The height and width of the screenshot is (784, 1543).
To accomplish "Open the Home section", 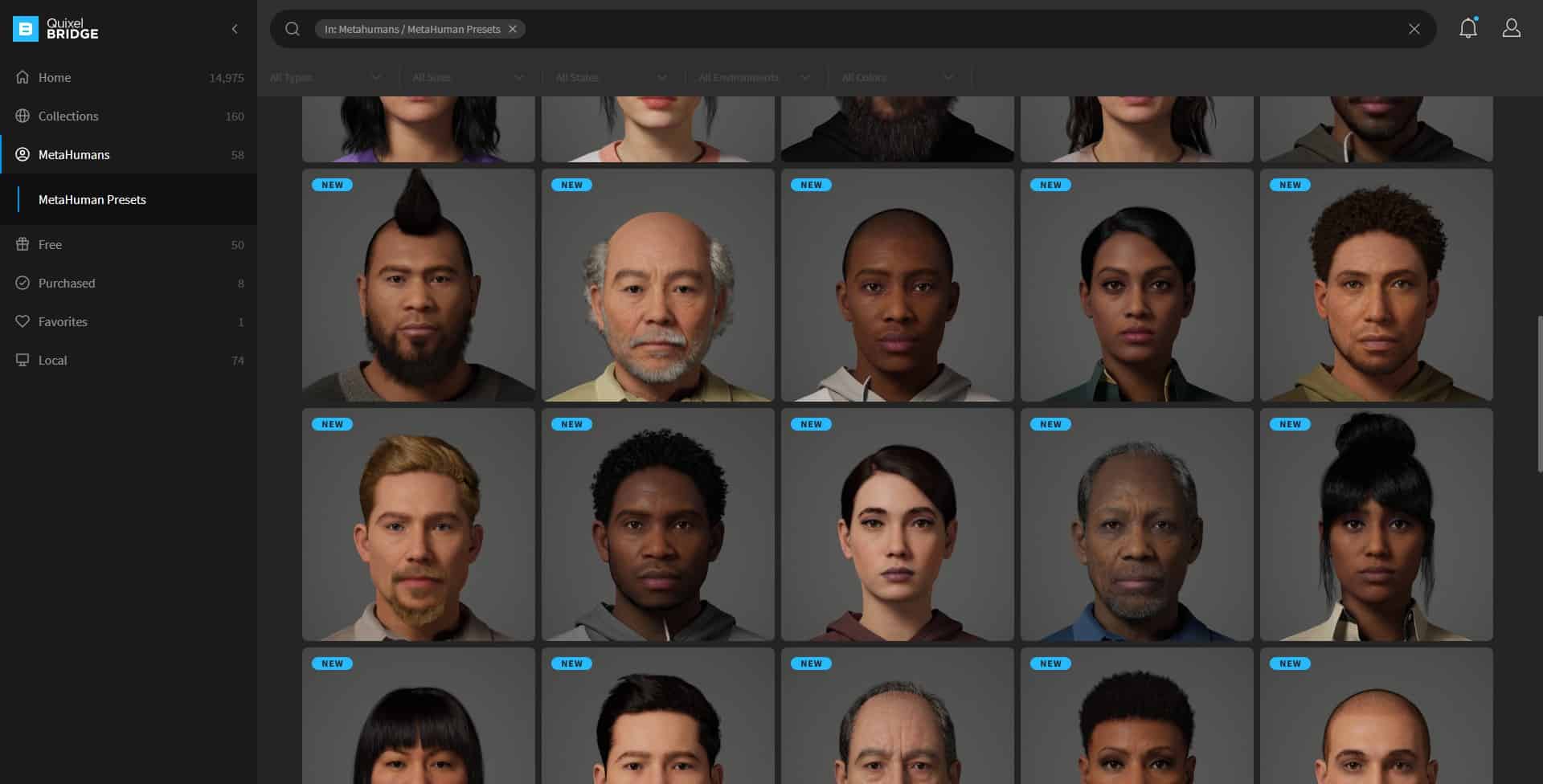I will pyautogui.click(x=129, y=77).
